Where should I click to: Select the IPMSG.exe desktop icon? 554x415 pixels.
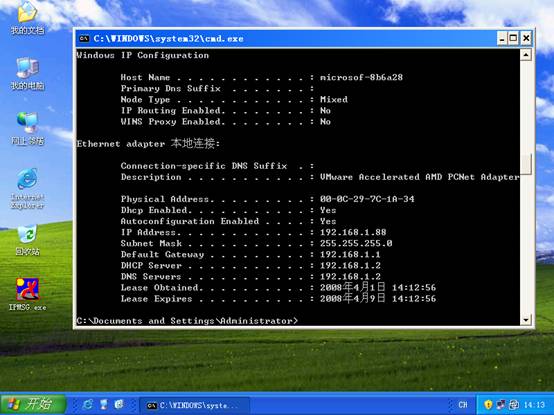coord(27,295)
